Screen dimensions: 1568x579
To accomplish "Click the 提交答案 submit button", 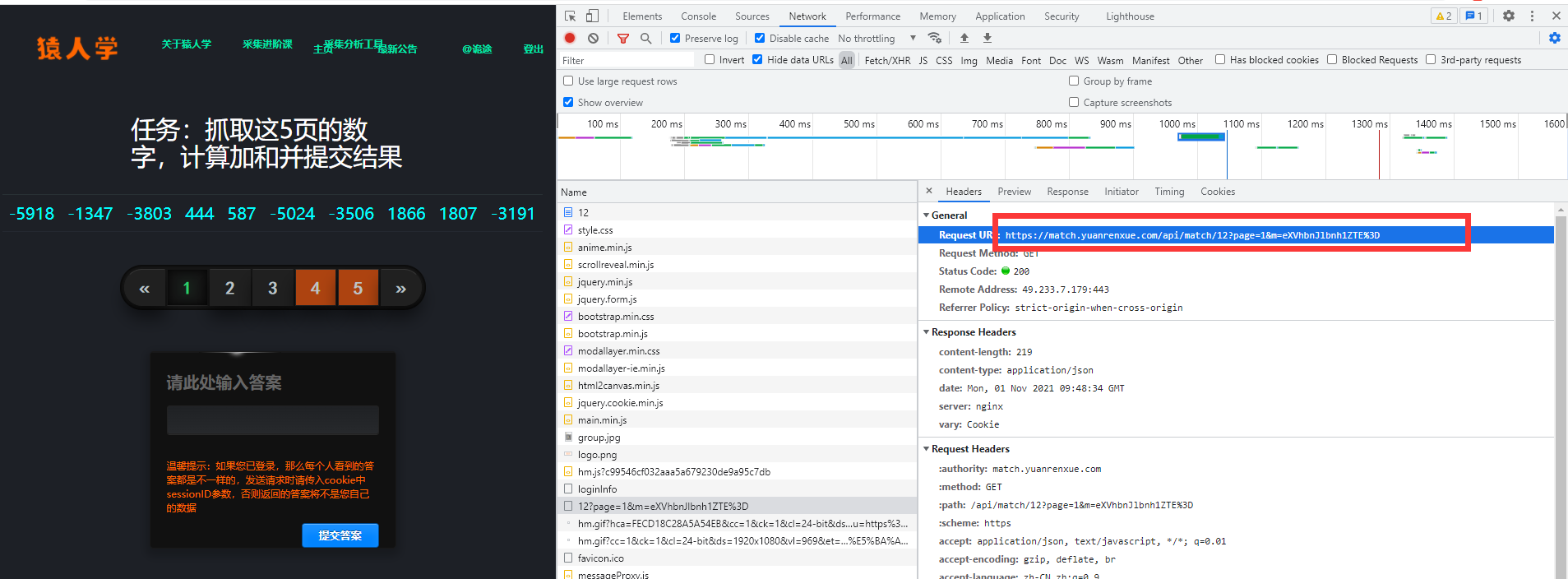I will (x=340, y=535).
